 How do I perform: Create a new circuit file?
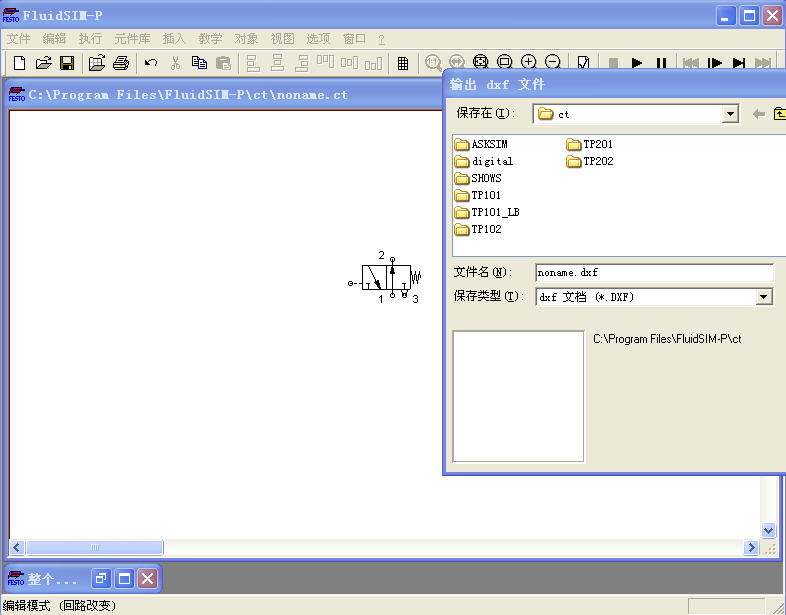(19, 63)
